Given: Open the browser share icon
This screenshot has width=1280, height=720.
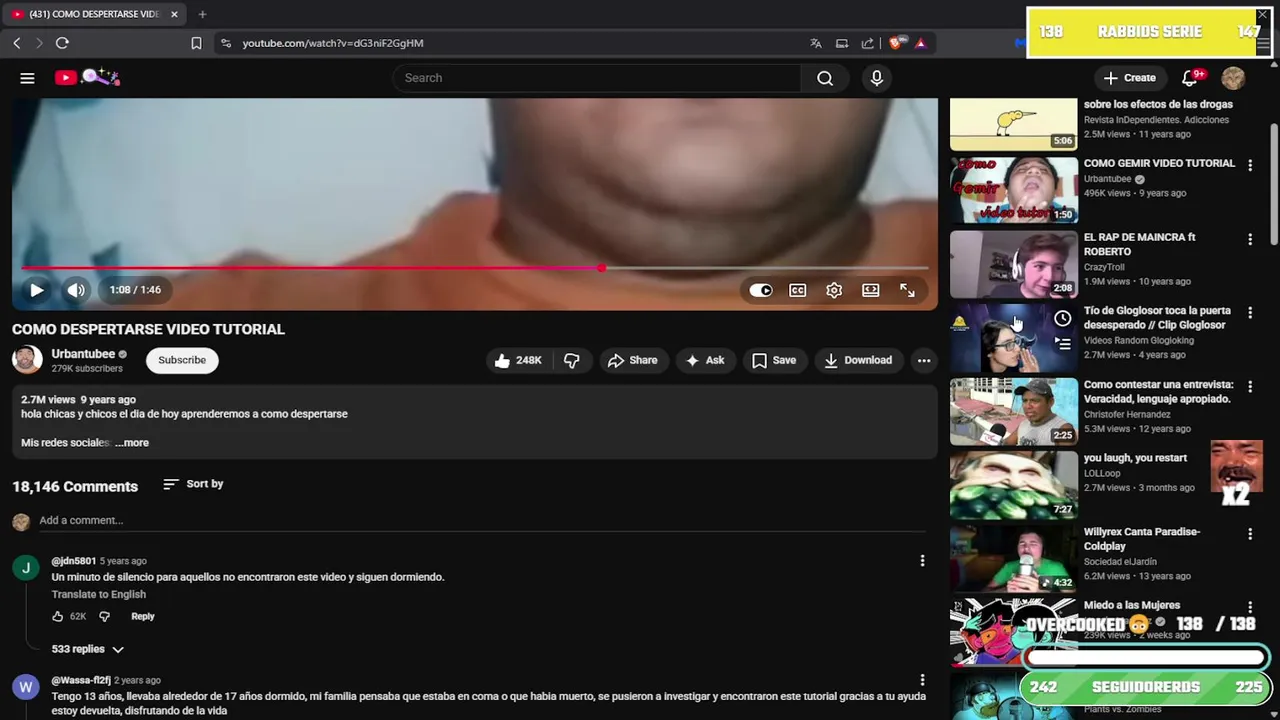Looking at the screenshot, I should pyautogui.click(x=867, y=43).
